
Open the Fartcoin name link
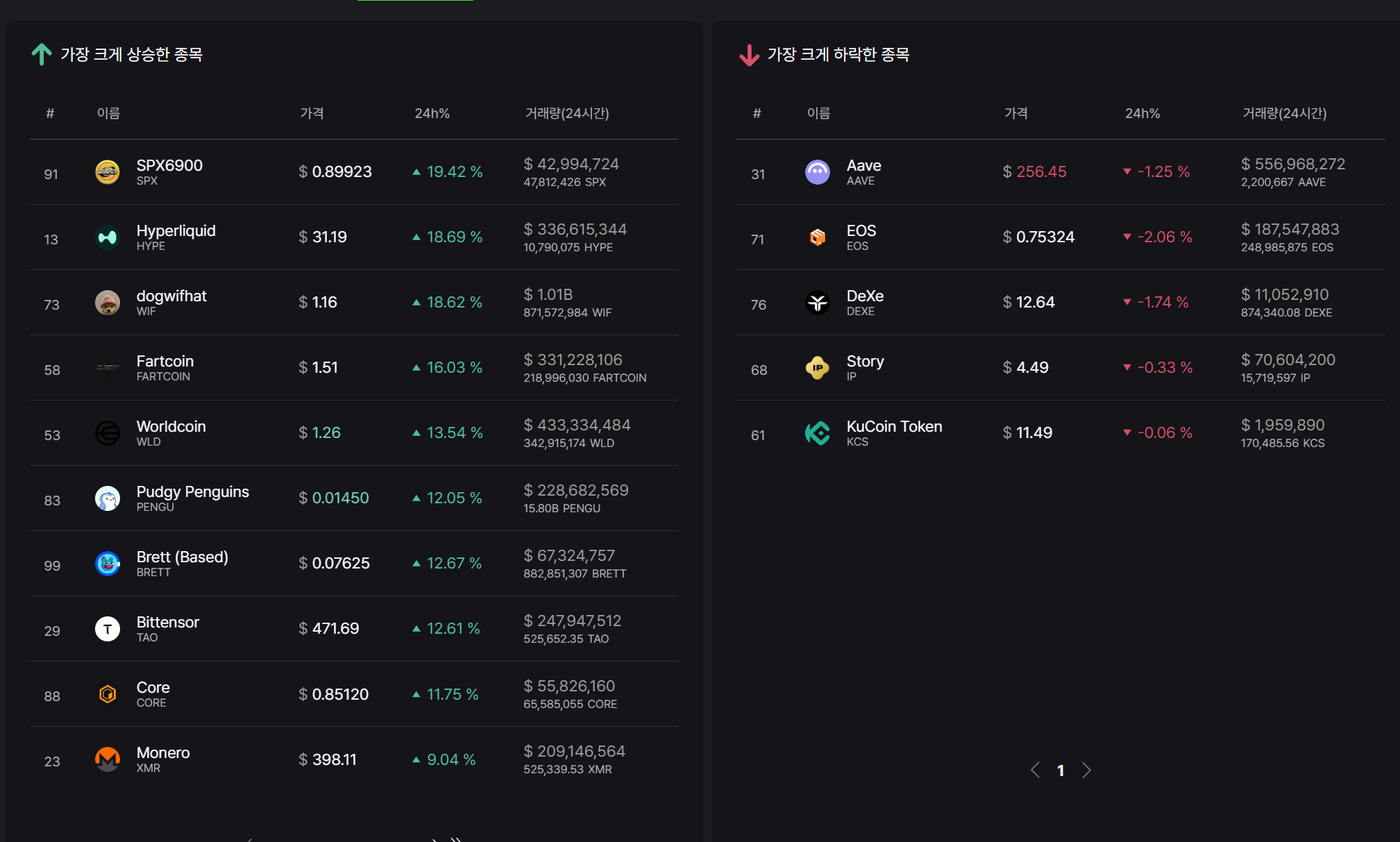(165, 361)
